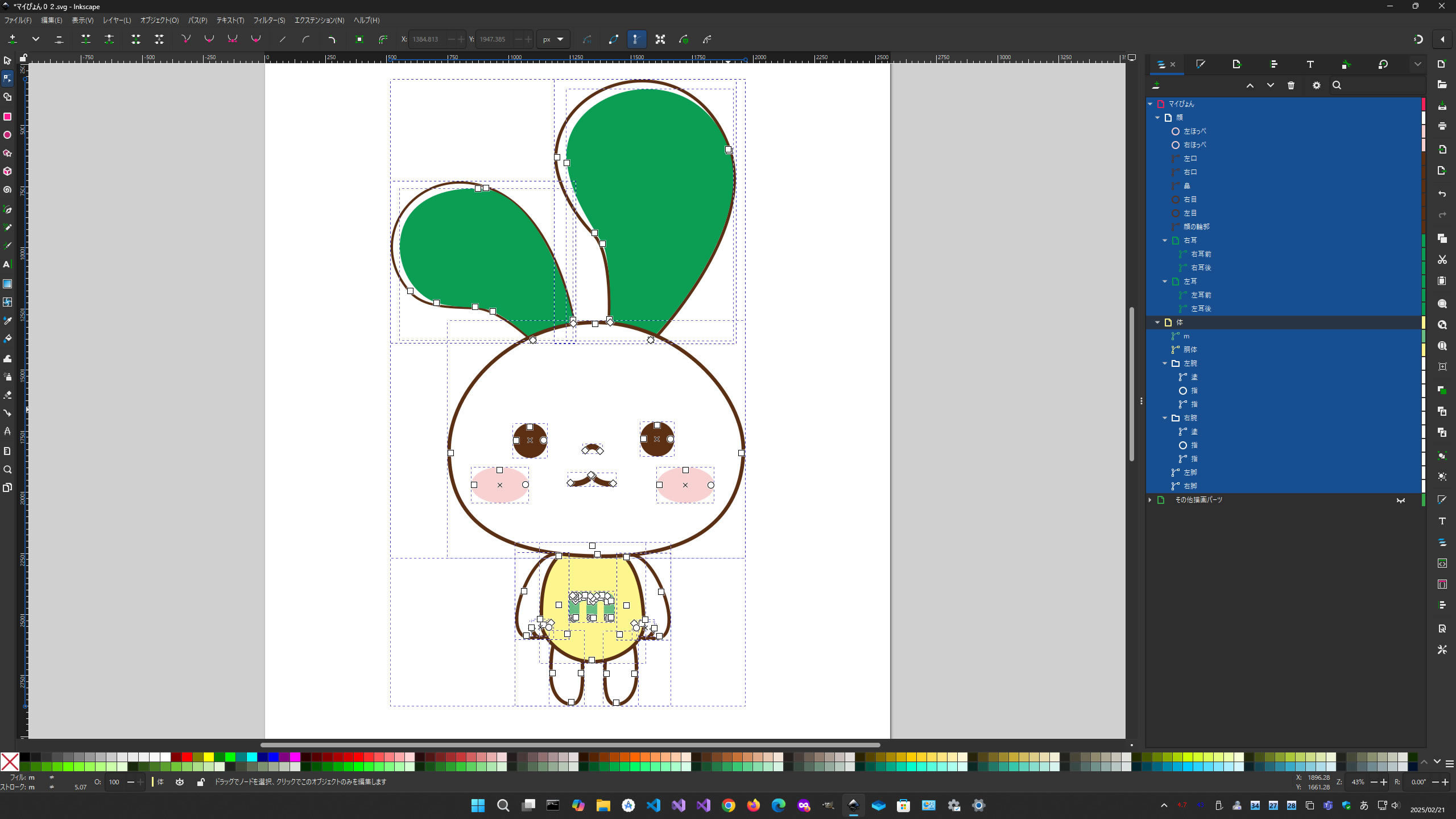Collapse the 右耳 layer group

[1164, 241]
